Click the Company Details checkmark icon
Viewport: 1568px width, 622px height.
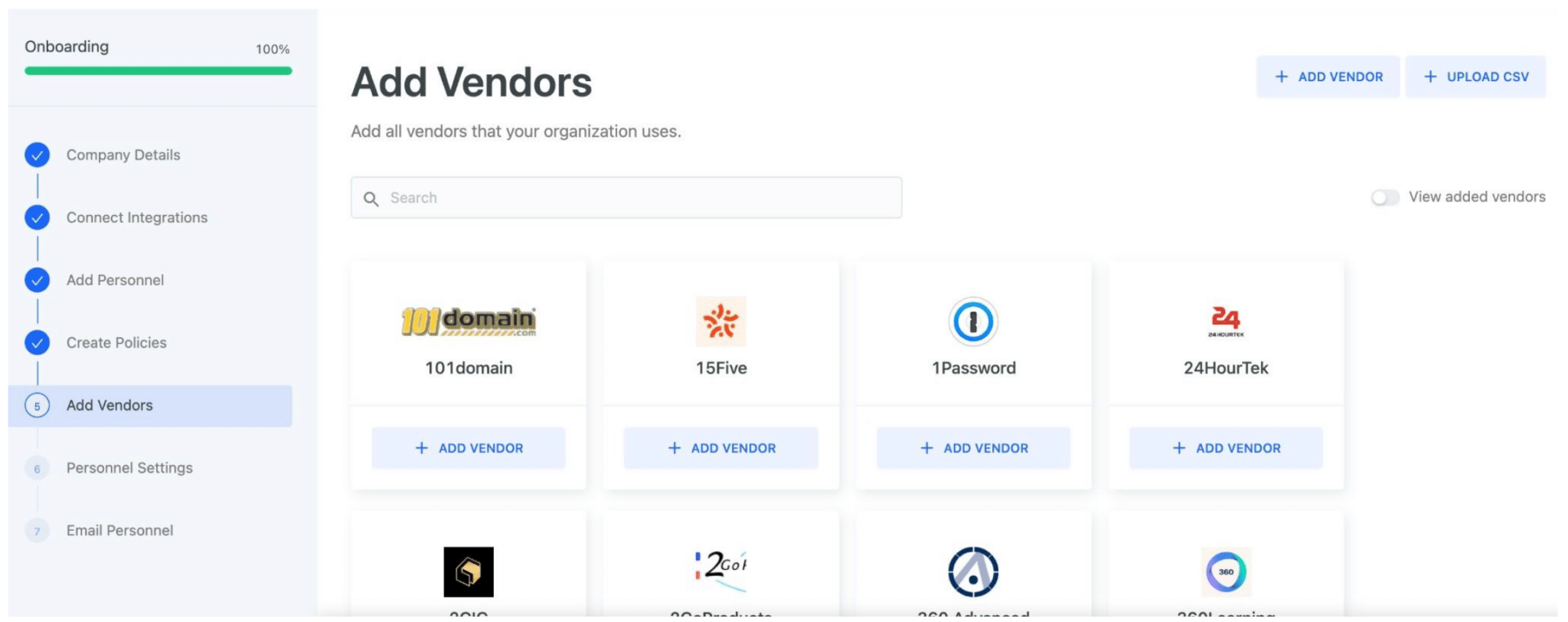pyautogui.click(x=37, y=155)
